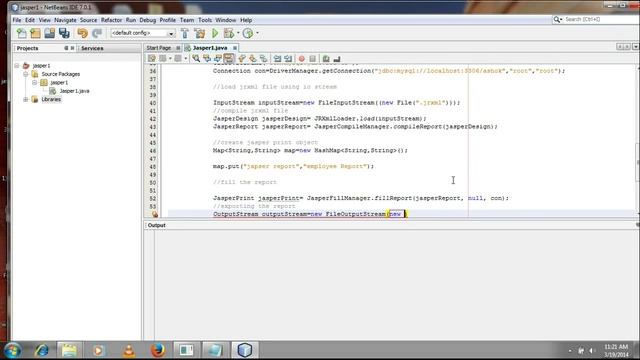
Task: Click the Undo arrow icon
Action: click(82, 33)
